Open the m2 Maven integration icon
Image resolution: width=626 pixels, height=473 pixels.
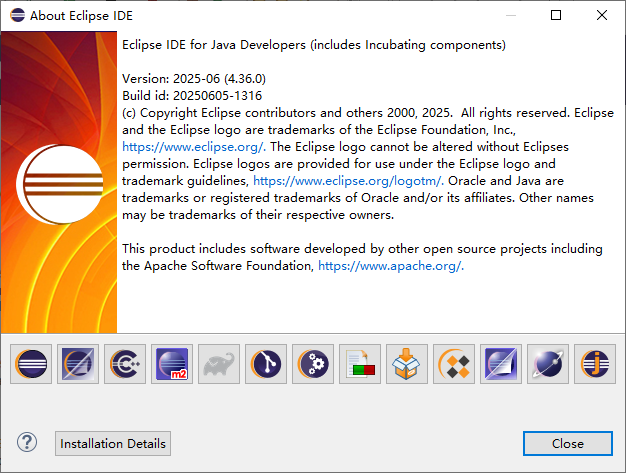click(172, 364)
